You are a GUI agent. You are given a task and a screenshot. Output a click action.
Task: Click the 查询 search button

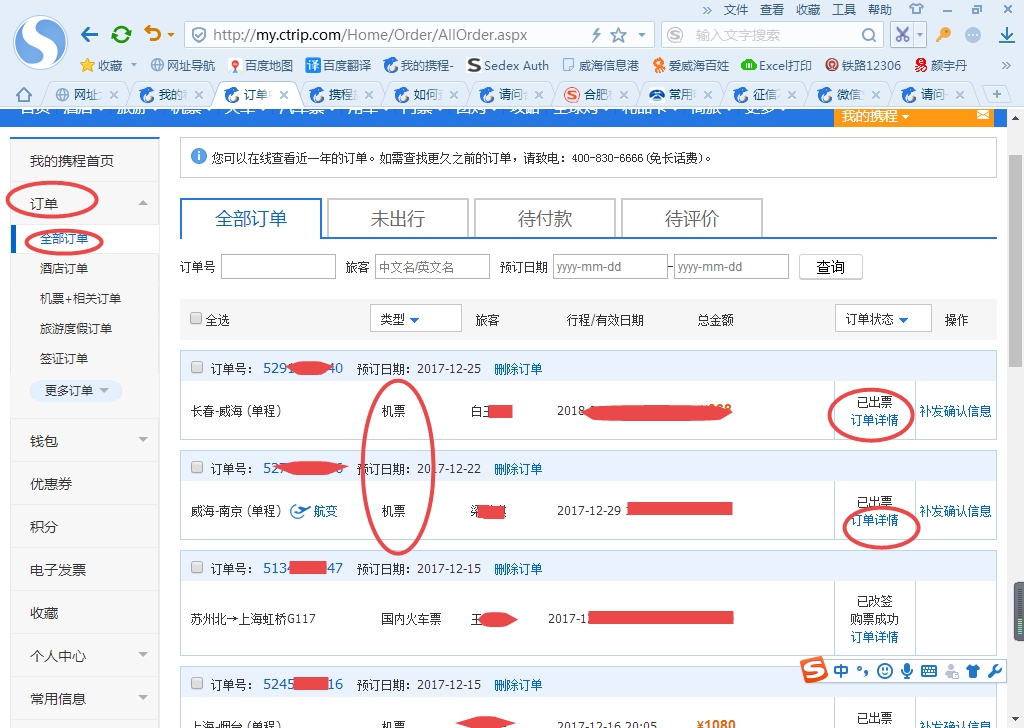[831, 266]
